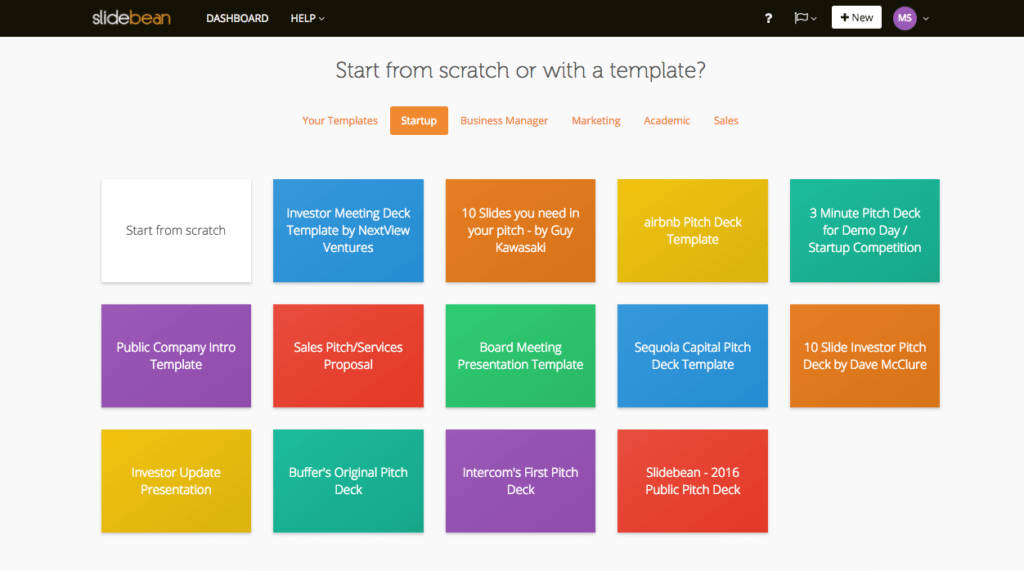The height and width of the screenshot is (571, 1024).
Task: Switch to Your Templates tab
Action: 340,120
